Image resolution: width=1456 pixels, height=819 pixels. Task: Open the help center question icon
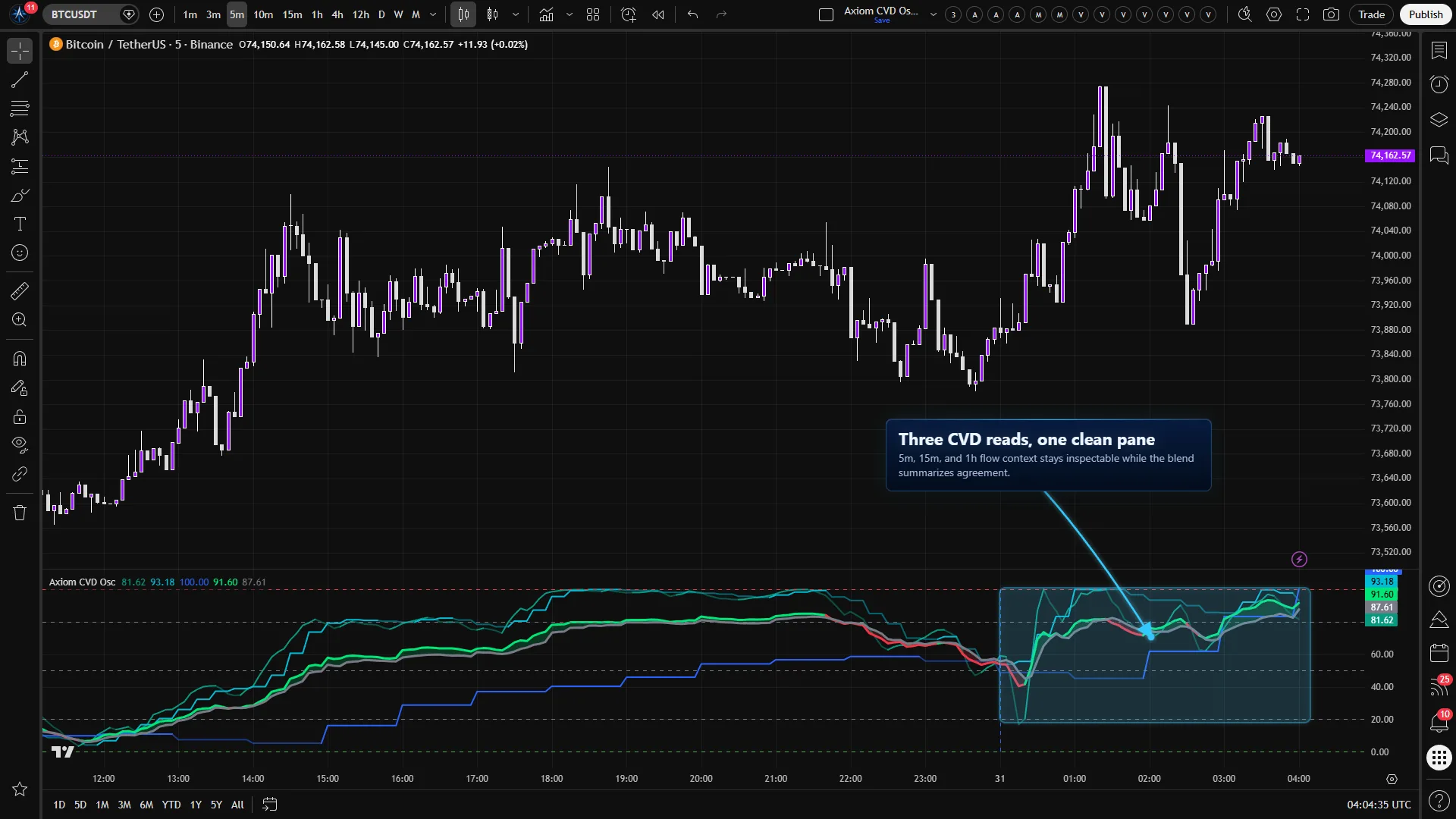(1439, 801)
